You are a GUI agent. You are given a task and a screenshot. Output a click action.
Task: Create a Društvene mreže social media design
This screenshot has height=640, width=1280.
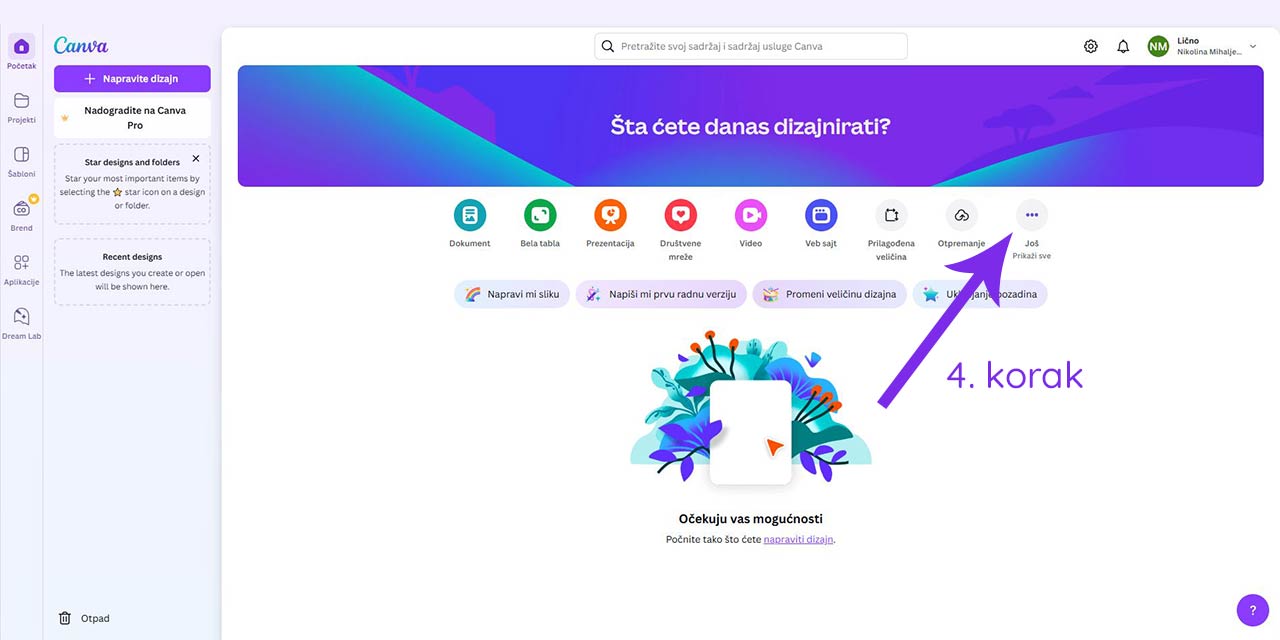(x=680, y=213)
